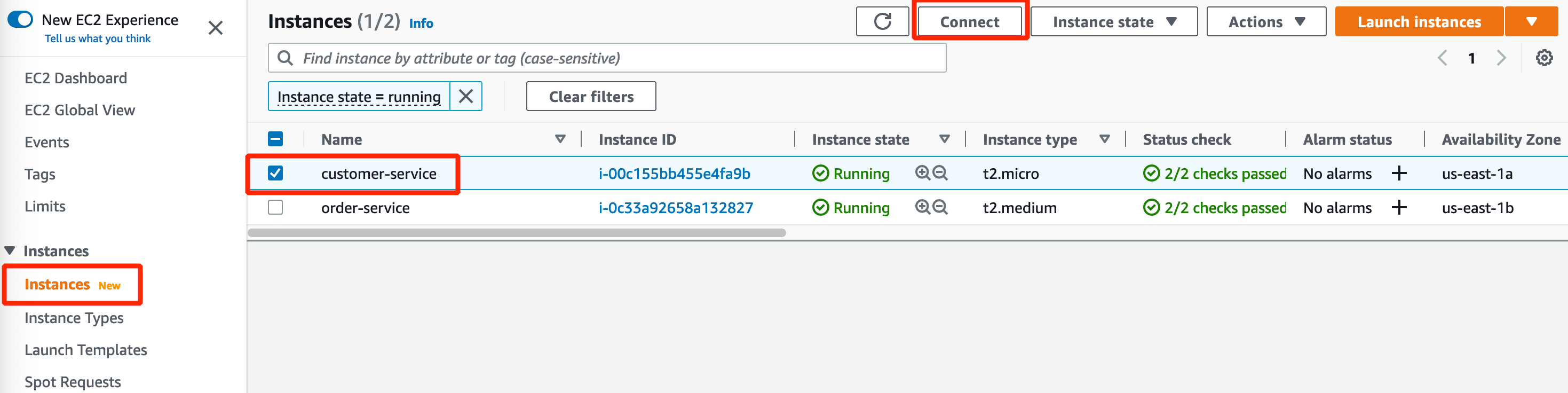1568x393 pixels.
Task: Sort by Instance type column arrow
Action: tap(1104, 139)
